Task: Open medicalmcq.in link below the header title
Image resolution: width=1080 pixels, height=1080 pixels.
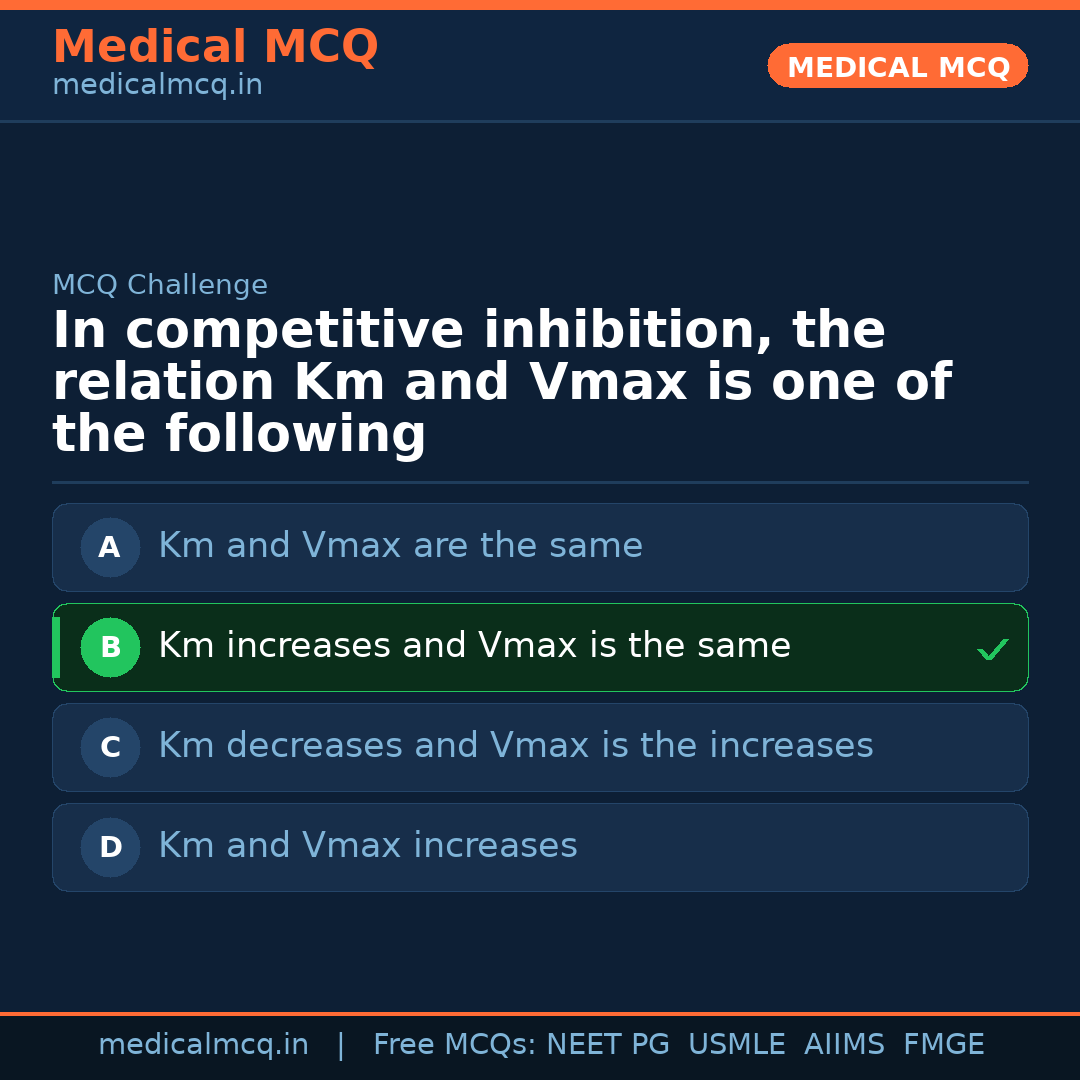Action: click(157, 85)
